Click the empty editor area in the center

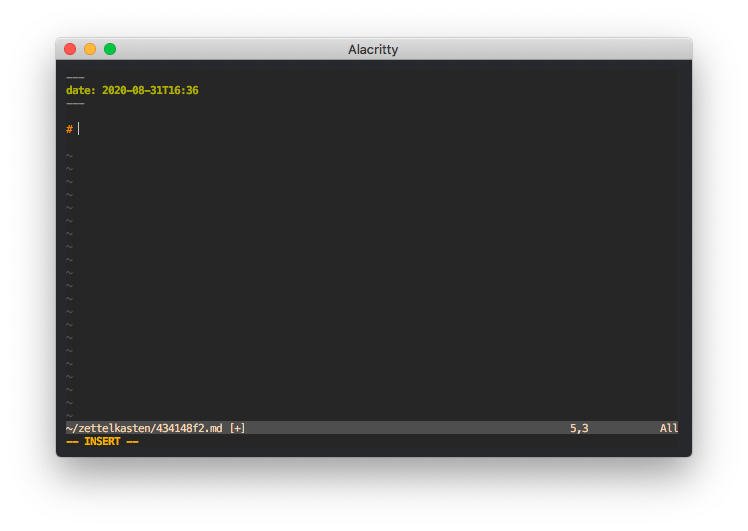tap(372, 270)
